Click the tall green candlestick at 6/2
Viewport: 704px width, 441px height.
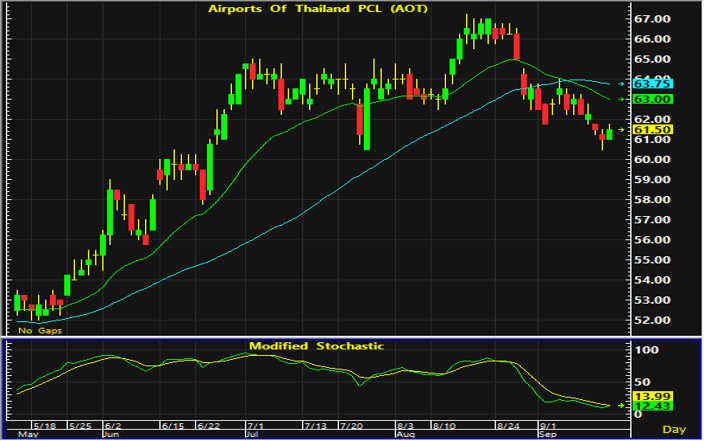(x=110, y=212)
